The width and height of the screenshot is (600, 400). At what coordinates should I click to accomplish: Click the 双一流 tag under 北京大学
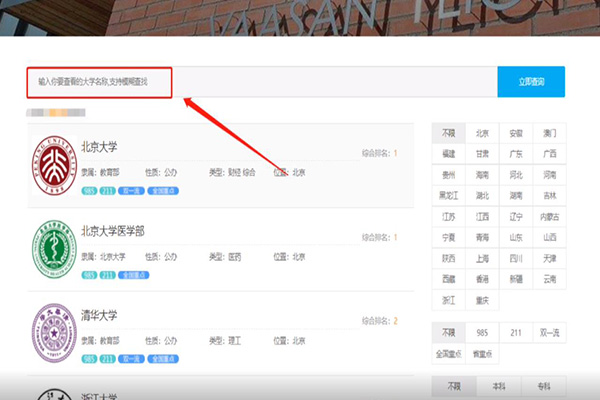click(x=131, y=191)
